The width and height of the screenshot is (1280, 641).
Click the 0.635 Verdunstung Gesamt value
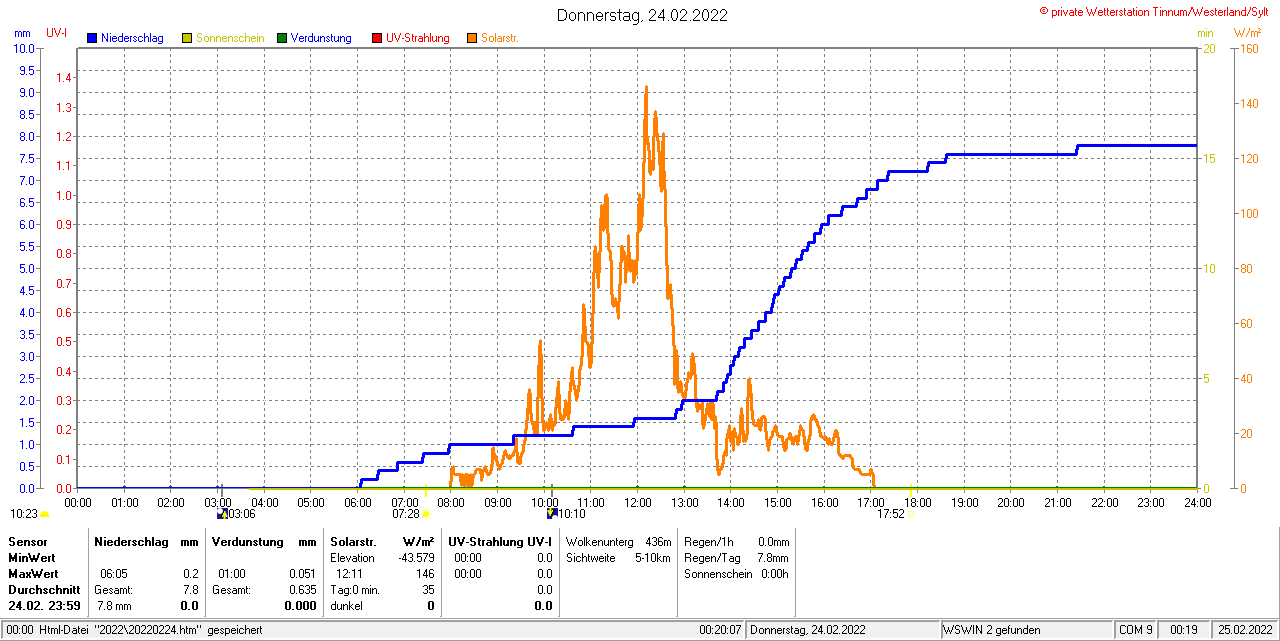pyautogui.click(x=301, y=590)
